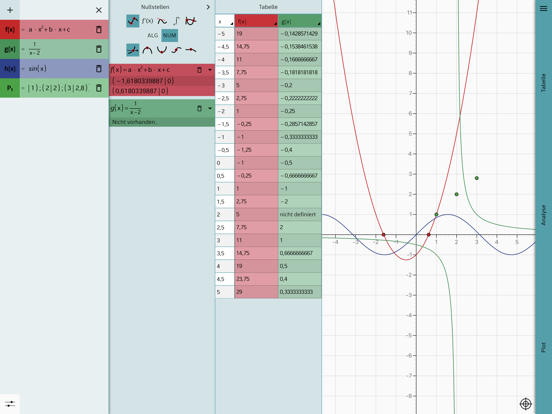This screenshot has height=414, width=552.
Task: Click the table x cell 0,5
Action: pos(225,176)
